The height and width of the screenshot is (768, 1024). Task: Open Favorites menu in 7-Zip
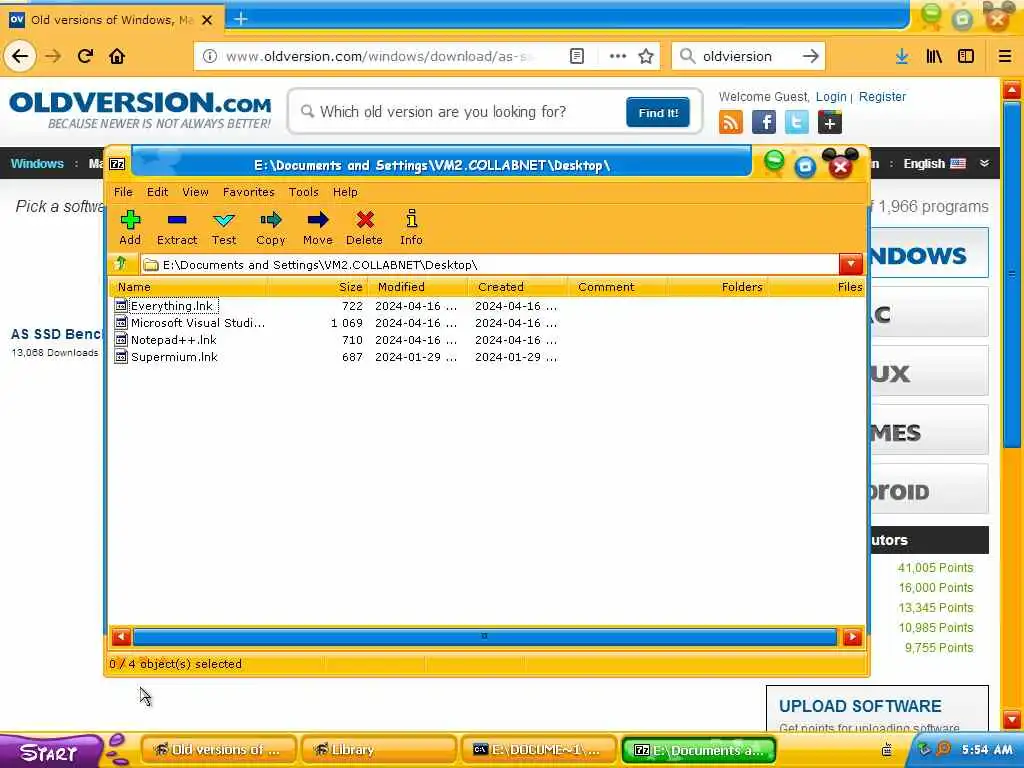249,192
